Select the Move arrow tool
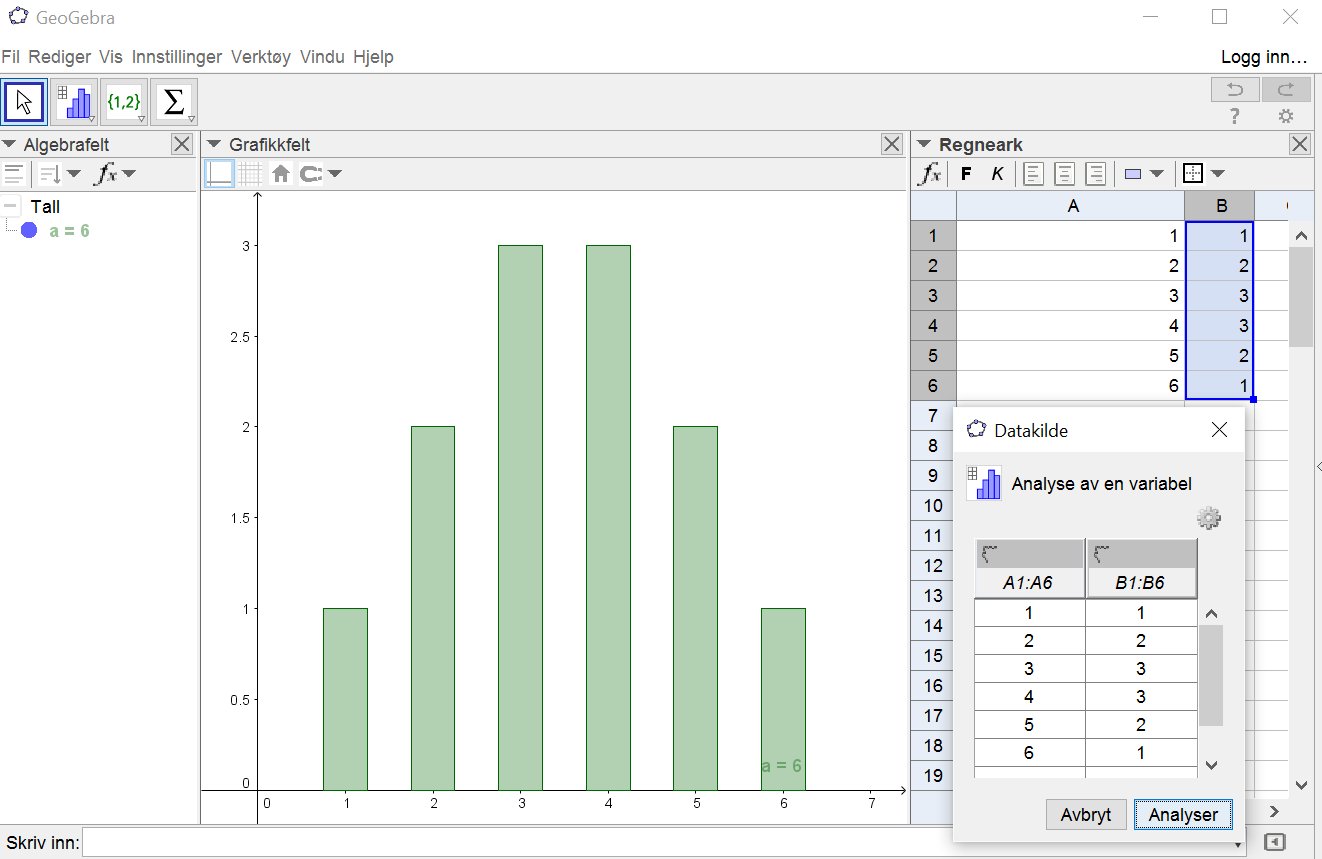Screen dimensions: 1322x859 pos(25,102)
